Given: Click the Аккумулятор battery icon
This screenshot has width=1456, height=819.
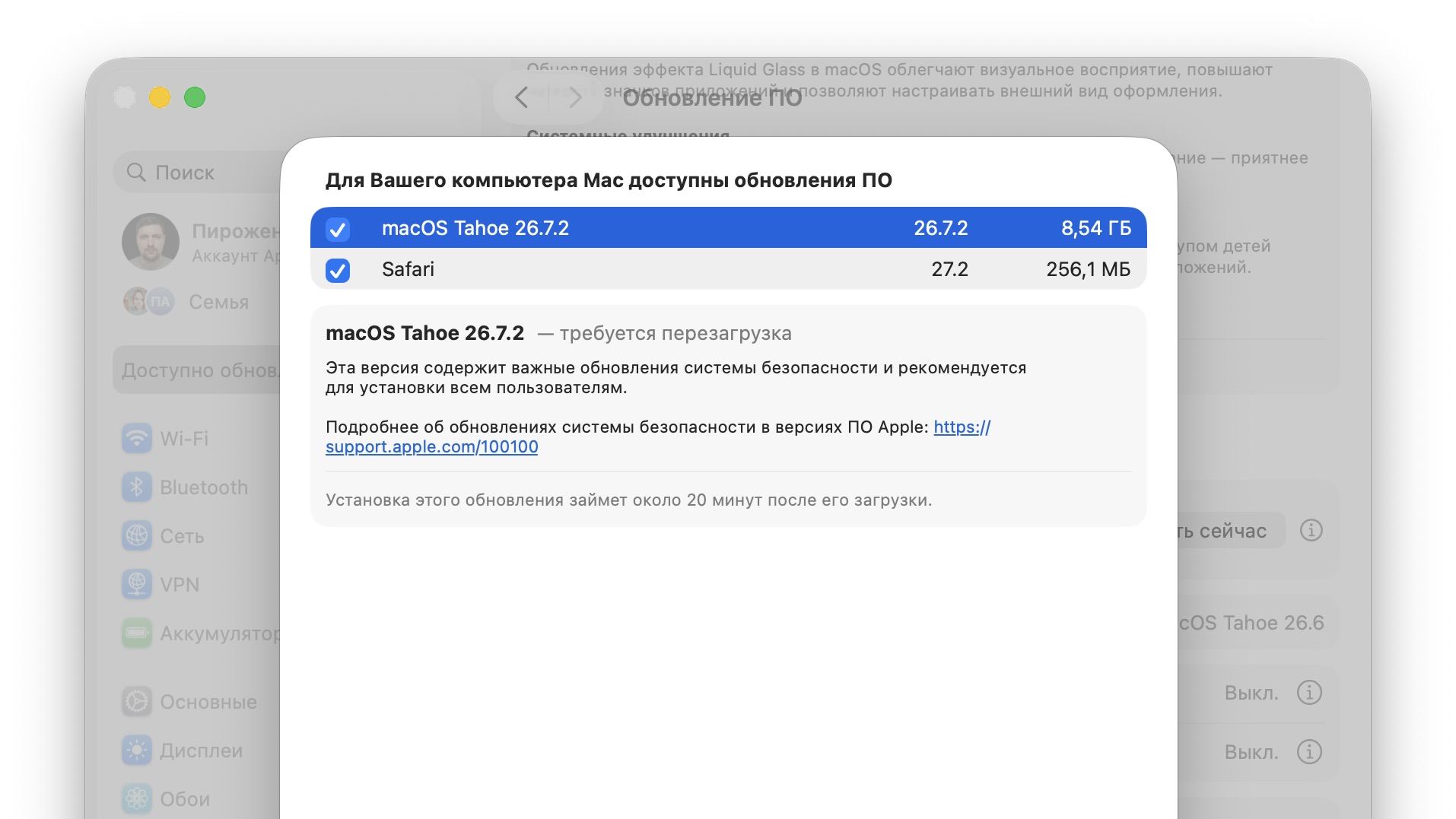Looking at the screenshot, I should pos(137,633).
